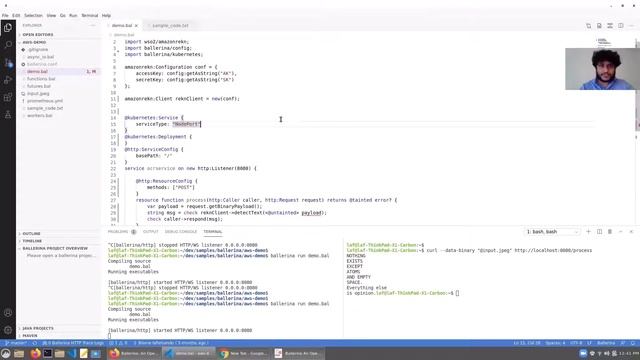Open the Help menu
The width and height of the screenshot is (640, 360).
tap(106, 16)
